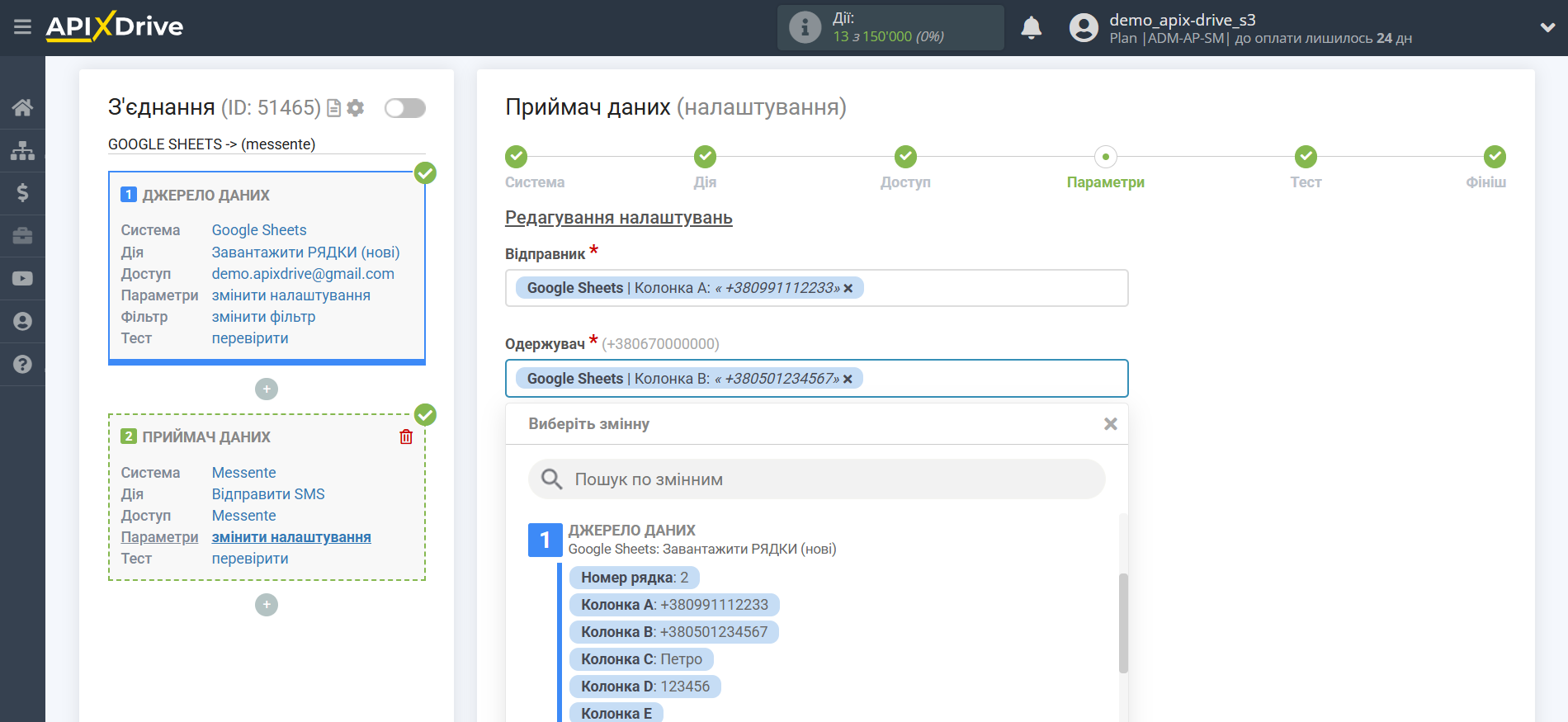Open the billing dollar icon in sidebar
Screen dimensions: 1568x722
(22, 193)
